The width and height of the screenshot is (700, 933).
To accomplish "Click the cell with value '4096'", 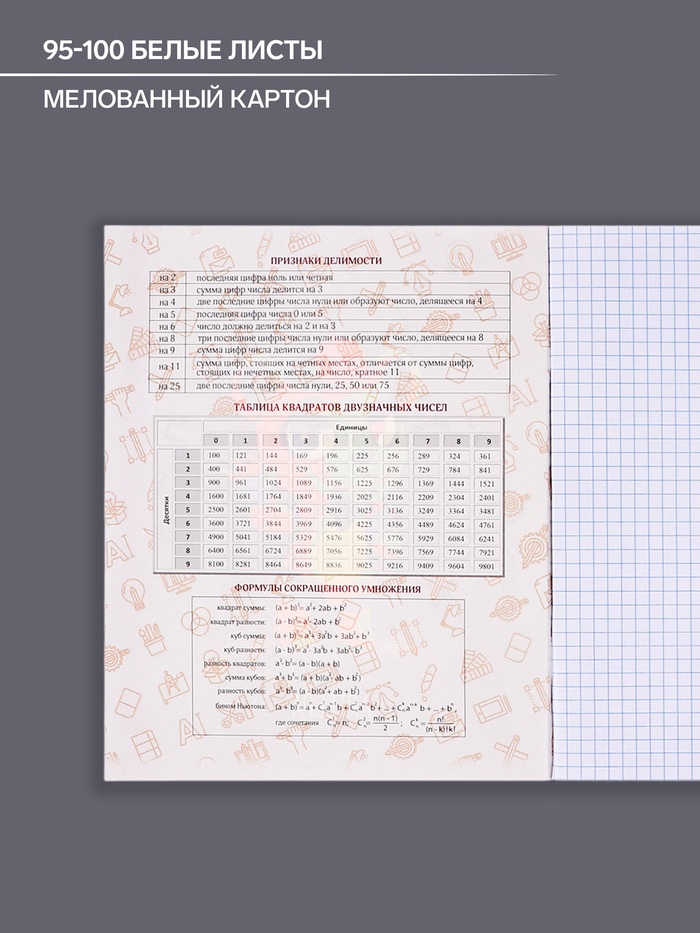I will (334, 524).
